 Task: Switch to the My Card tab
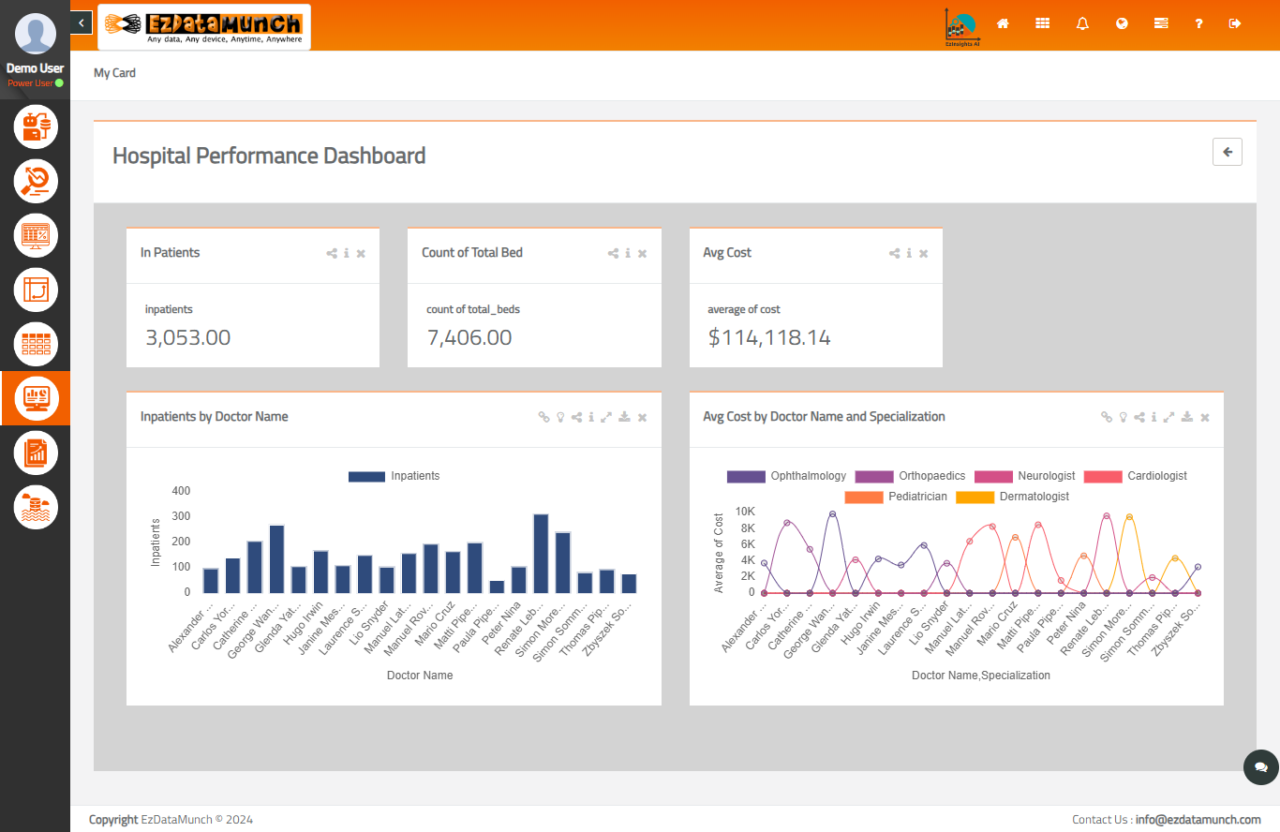coord(114,72)
